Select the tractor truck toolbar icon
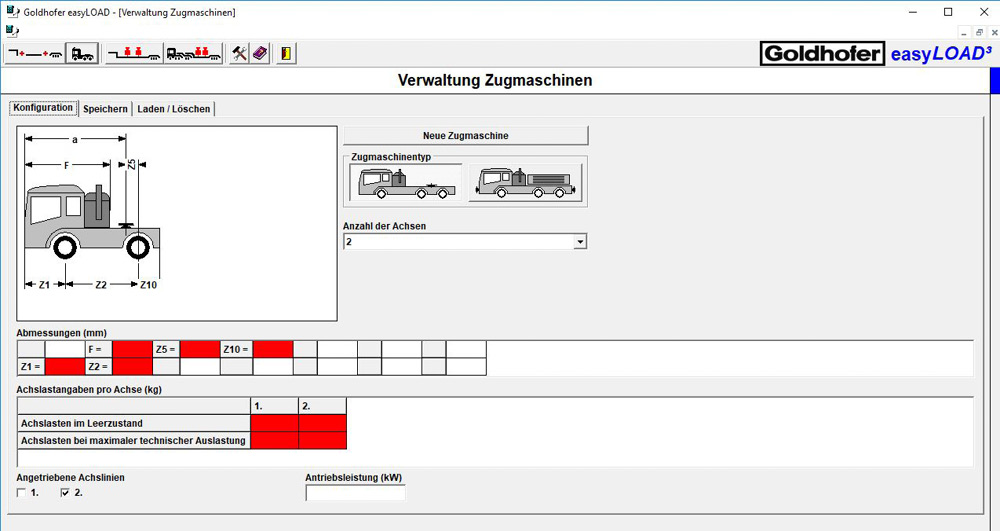1000x531 pixels. [82, 54]
